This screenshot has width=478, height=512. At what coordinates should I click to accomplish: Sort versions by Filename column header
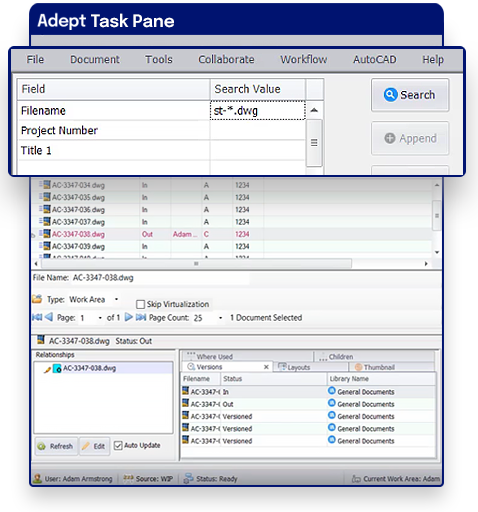[x=201, y=379]
